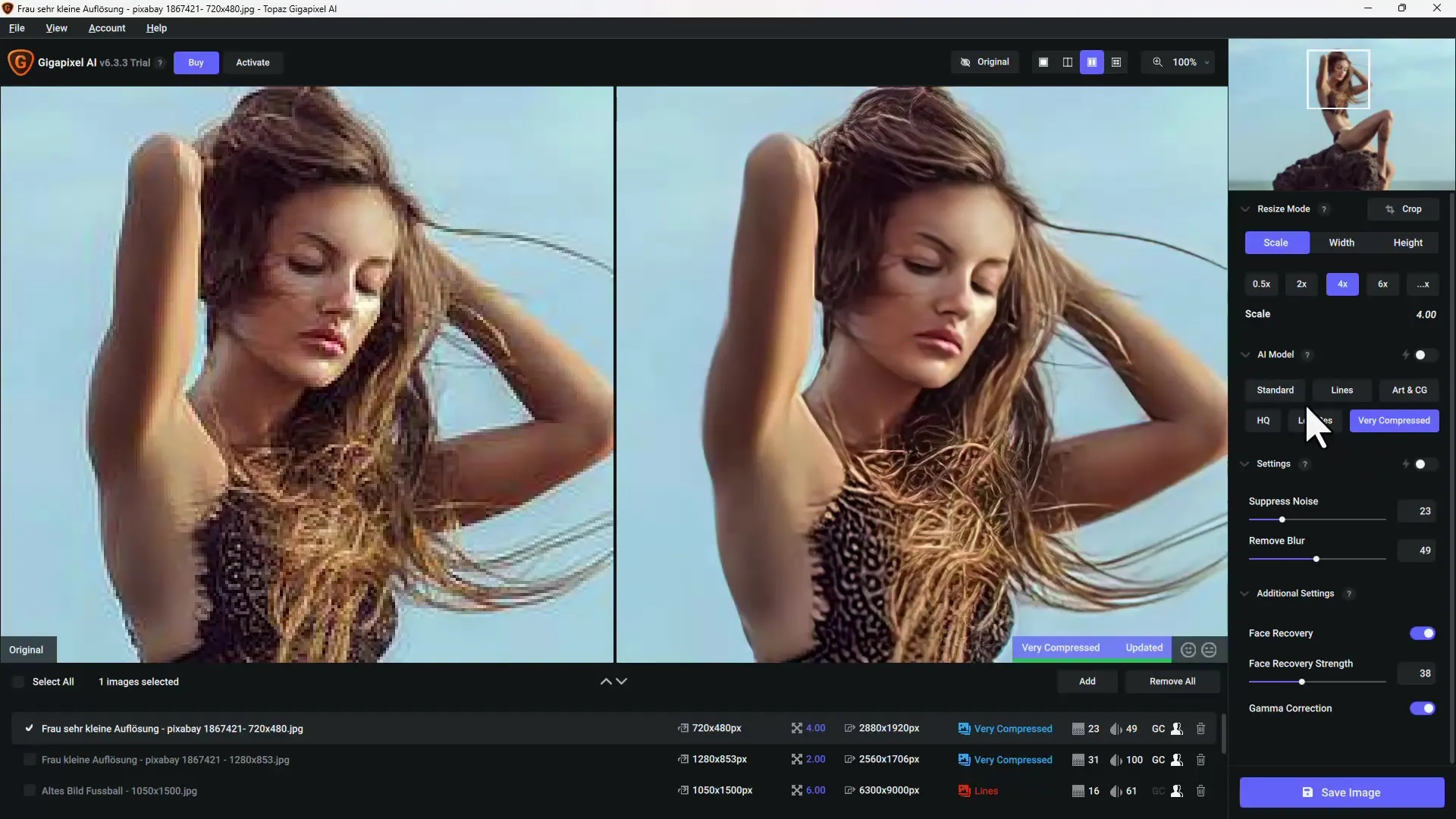The width and height of the screenshot is (1456, 819).
Task: Select the crop mode icon
Action: coord(1389,208)
